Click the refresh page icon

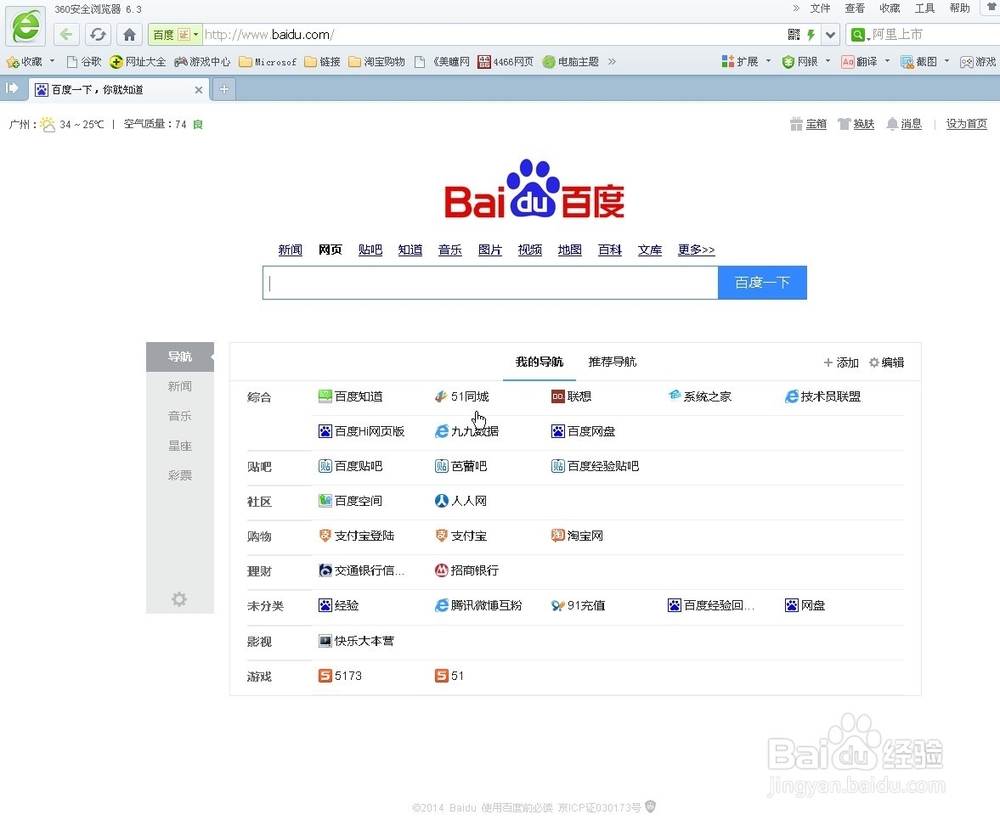click(x=98, y=34)
